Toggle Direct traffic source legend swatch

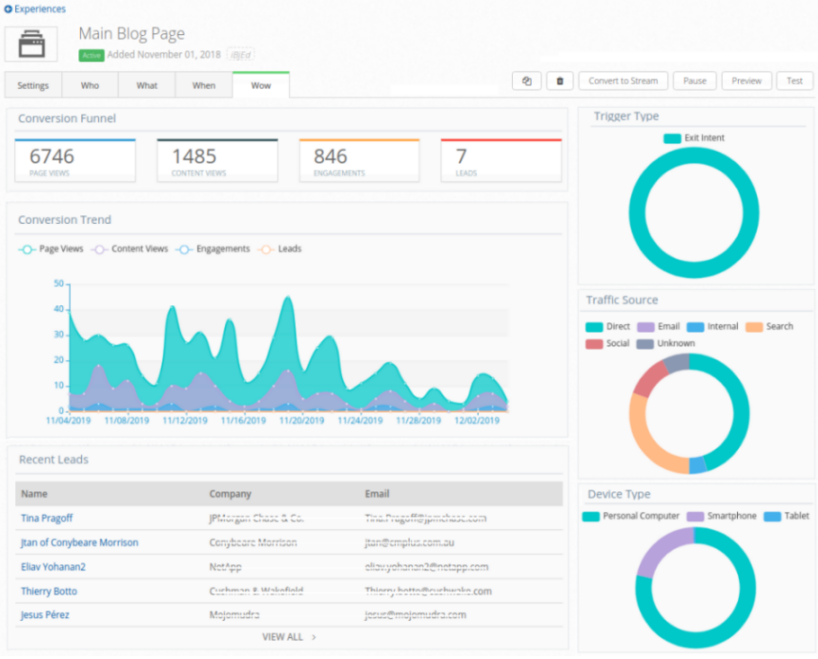594,327
